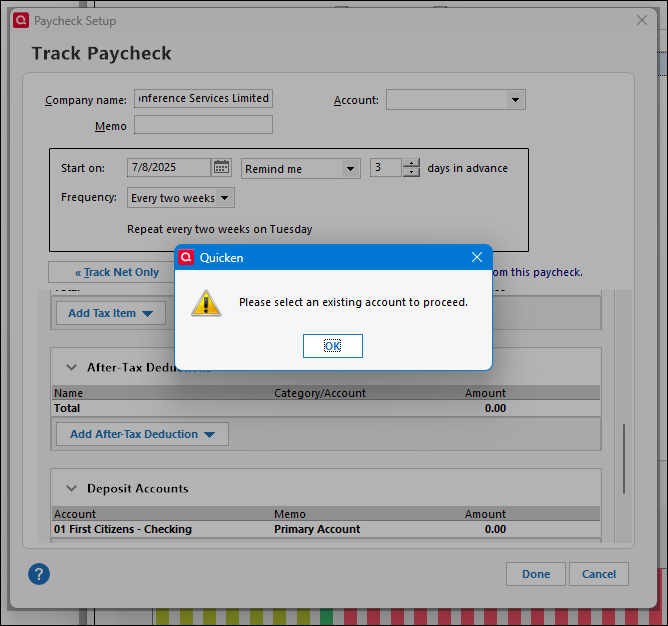Open Add Tax Item dropdown
The height and width of the screenshot is (626, 668).
coord(111,313)
